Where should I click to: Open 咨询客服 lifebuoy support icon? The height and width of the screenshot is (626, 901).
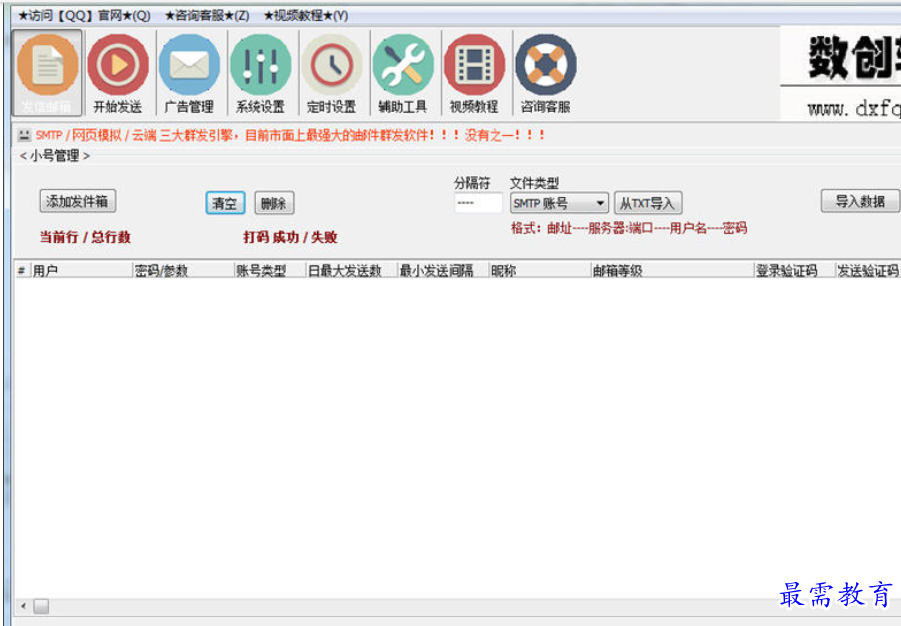click(545, 73)
